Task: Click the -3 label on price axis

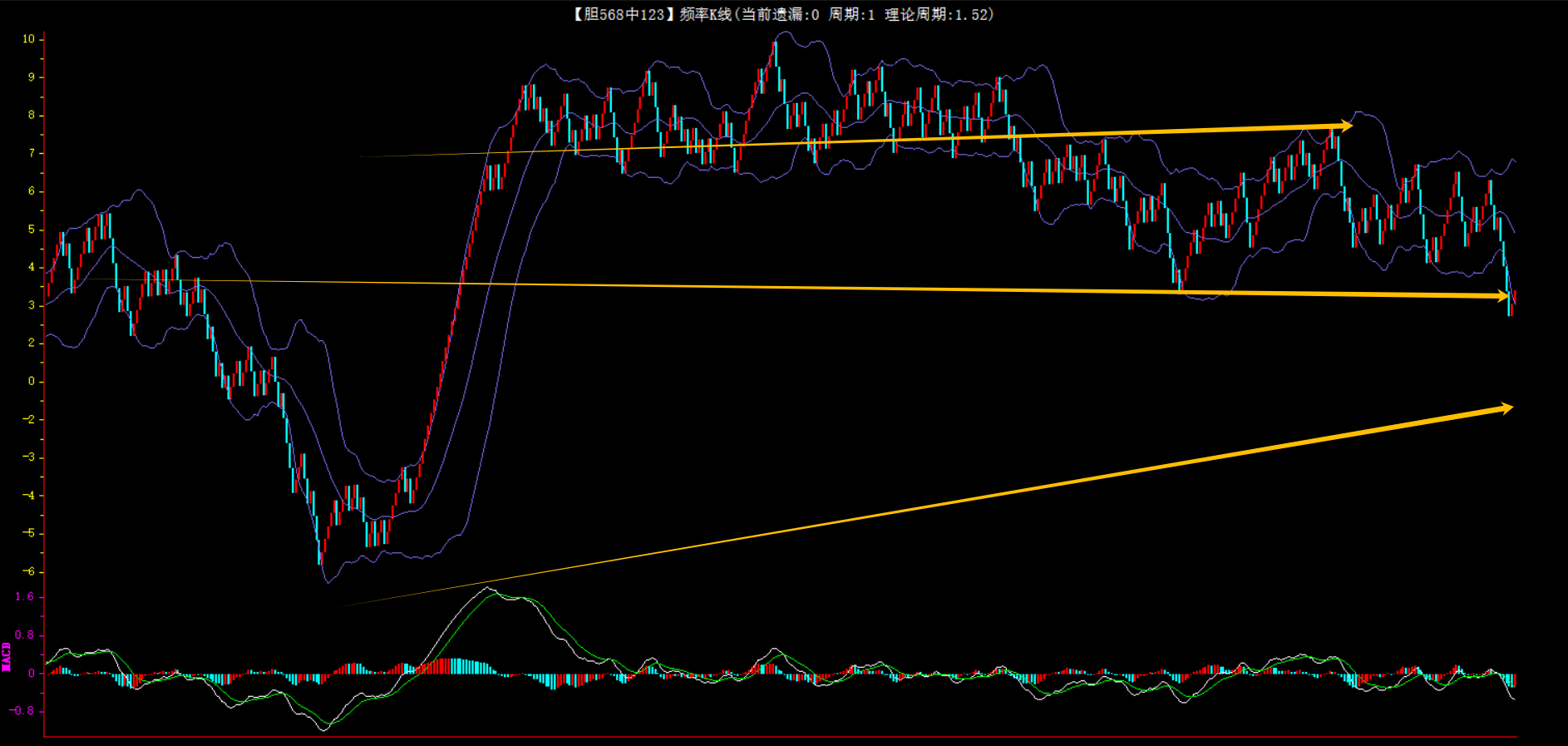Action: point(29,457)
